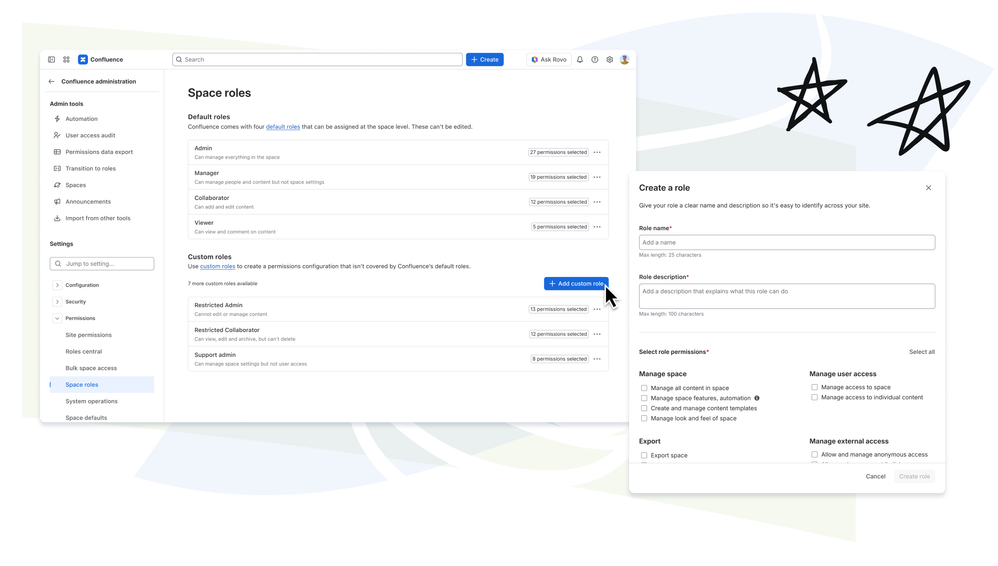The width and height of the screenshot is (998, 566).
Task: Open Site permissions
Action: [88, 335]
